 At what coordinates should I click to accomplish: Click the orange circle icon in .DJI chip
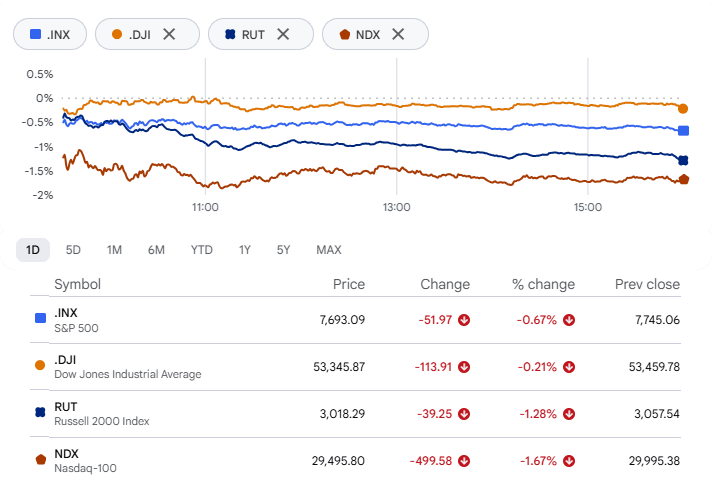pyautogui.click(x=117, y=34)
